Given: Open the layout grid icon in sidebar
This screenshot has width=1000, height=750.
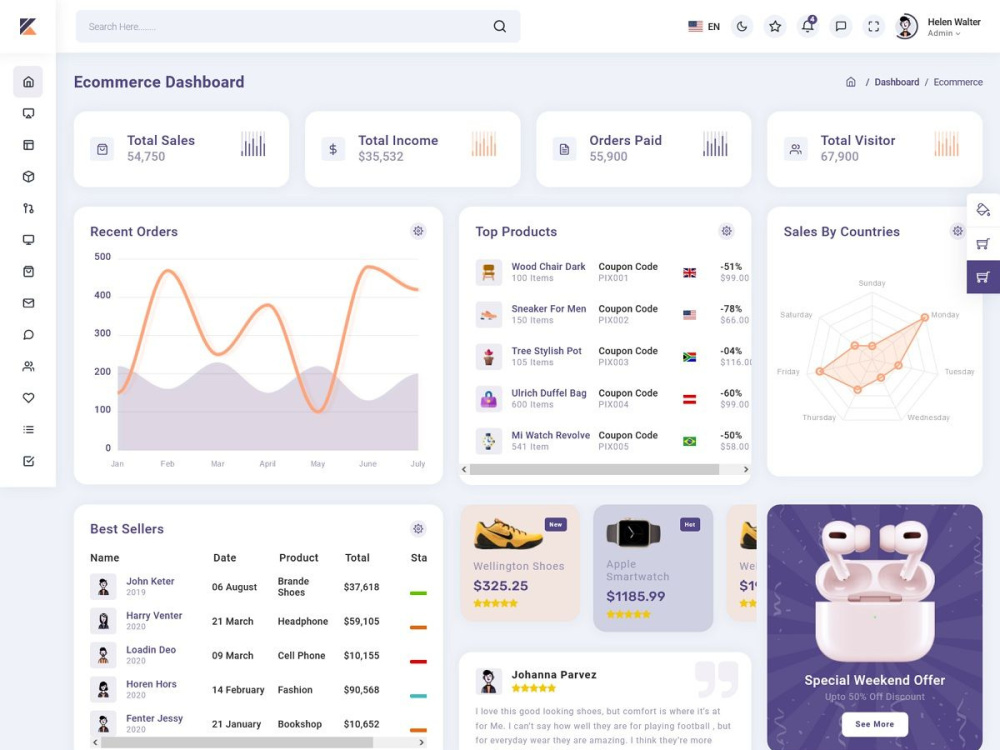Looking at the screenshot, I should tap(28, 145).
